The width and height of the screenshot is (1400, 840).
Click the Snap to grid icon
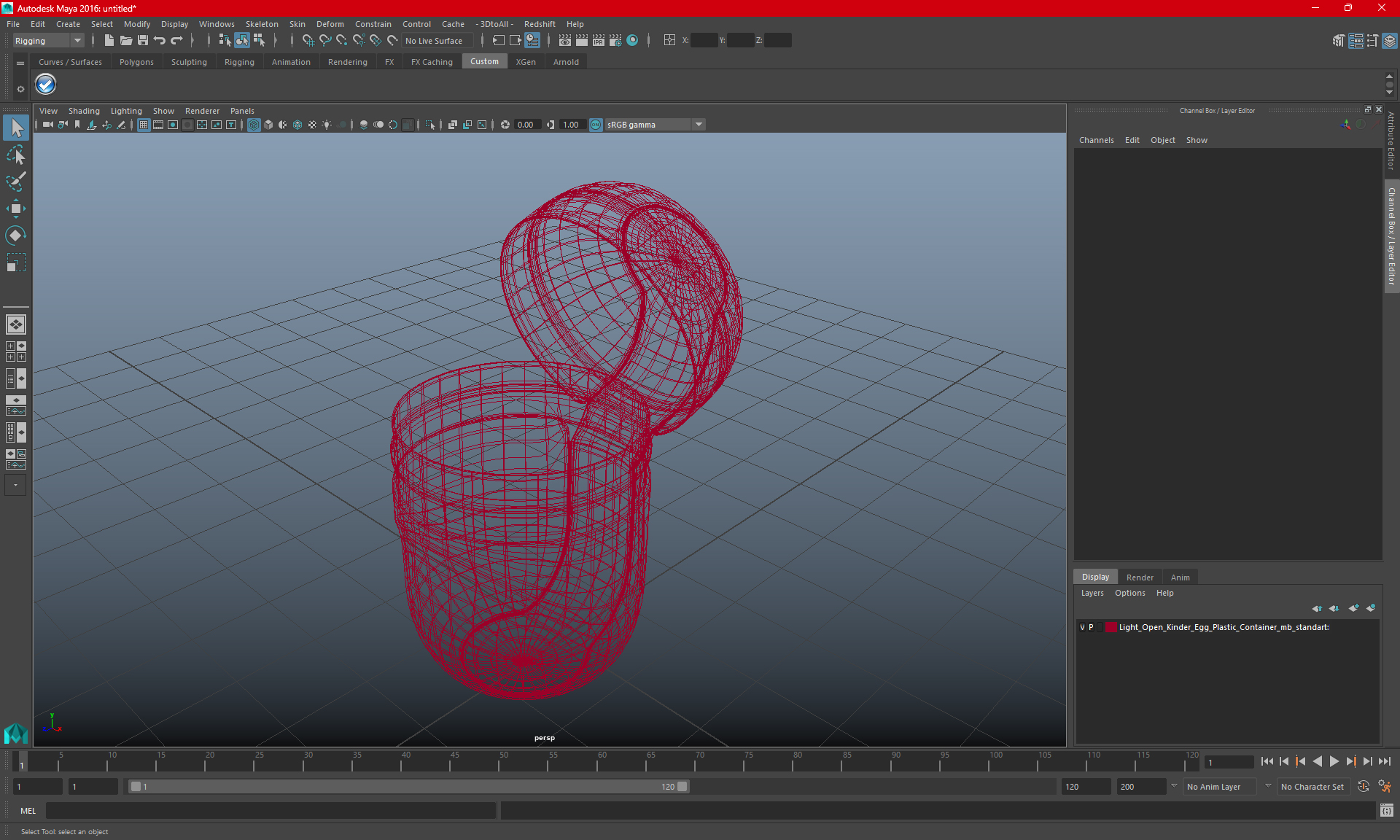(307, 40)
